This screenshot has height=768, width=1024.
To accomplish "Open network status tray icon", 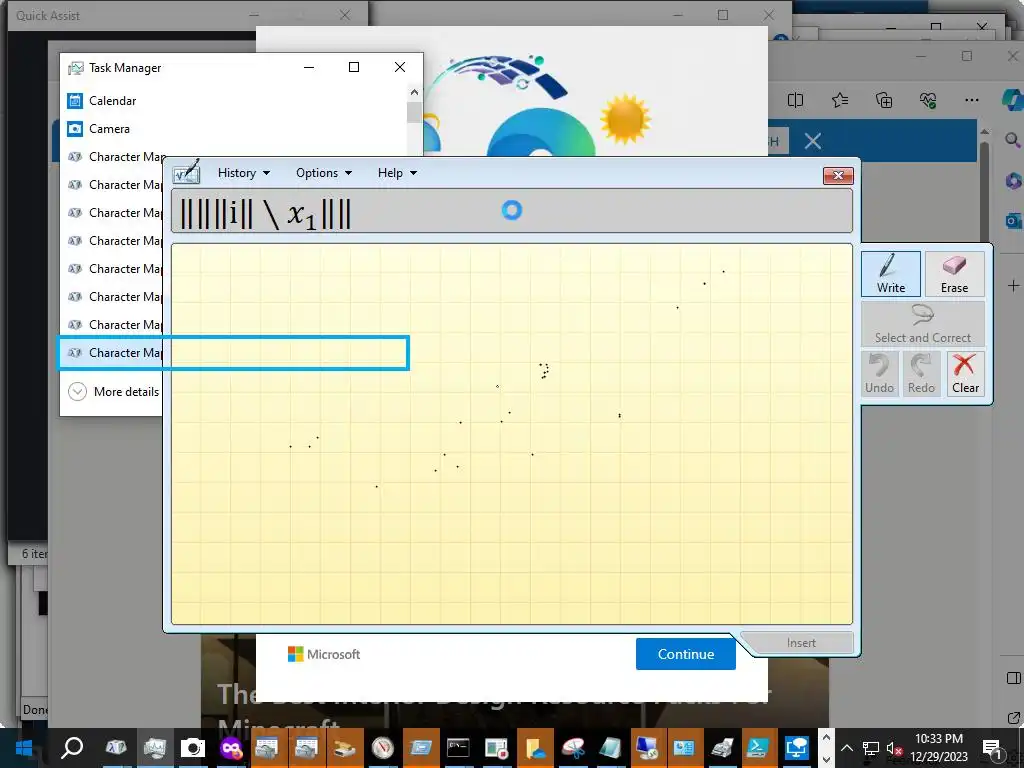I will (870, 748).
